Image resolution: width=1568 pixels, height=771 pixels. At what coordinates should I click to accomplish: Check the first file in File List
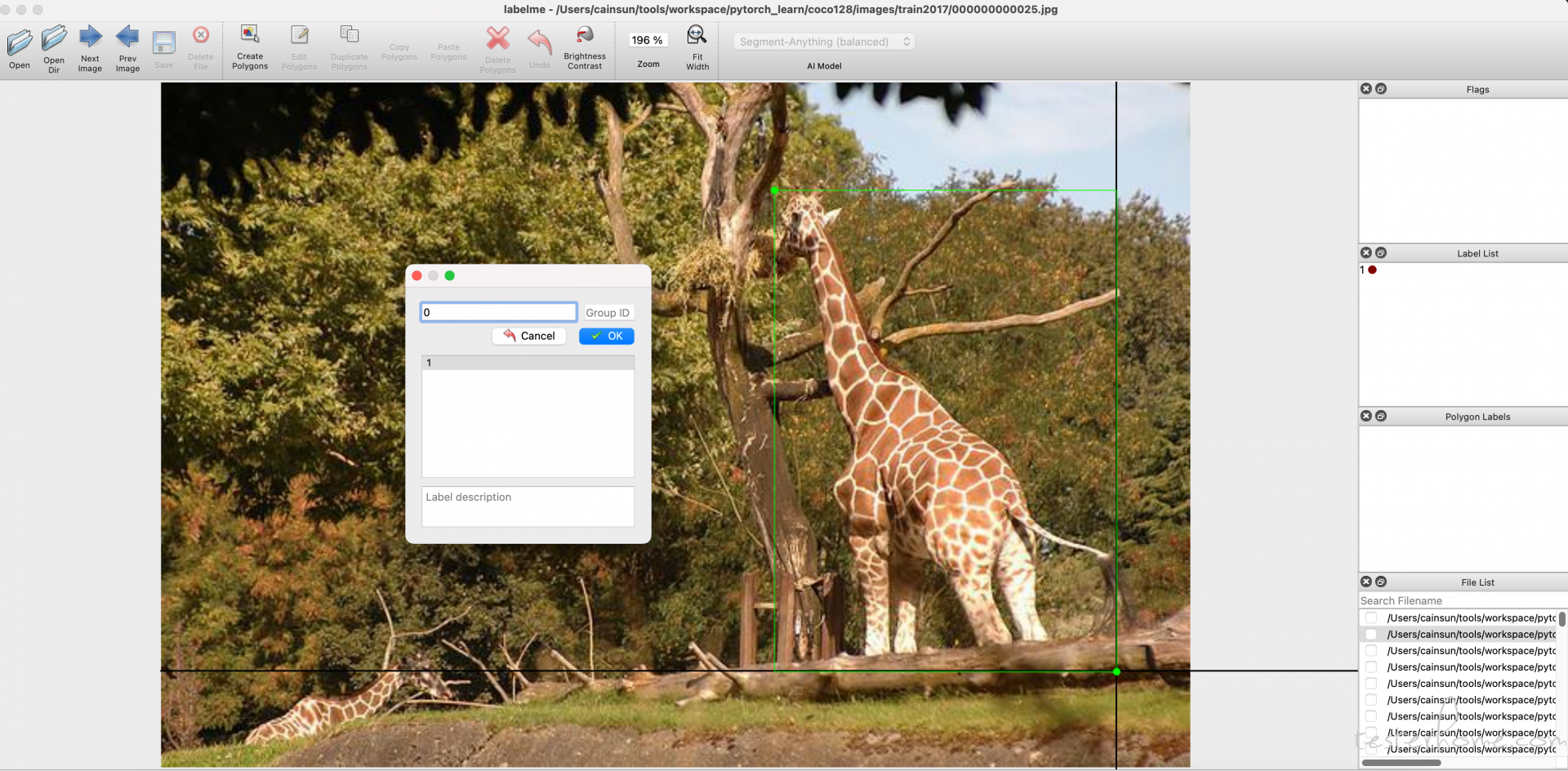(x=1371, y=618)
